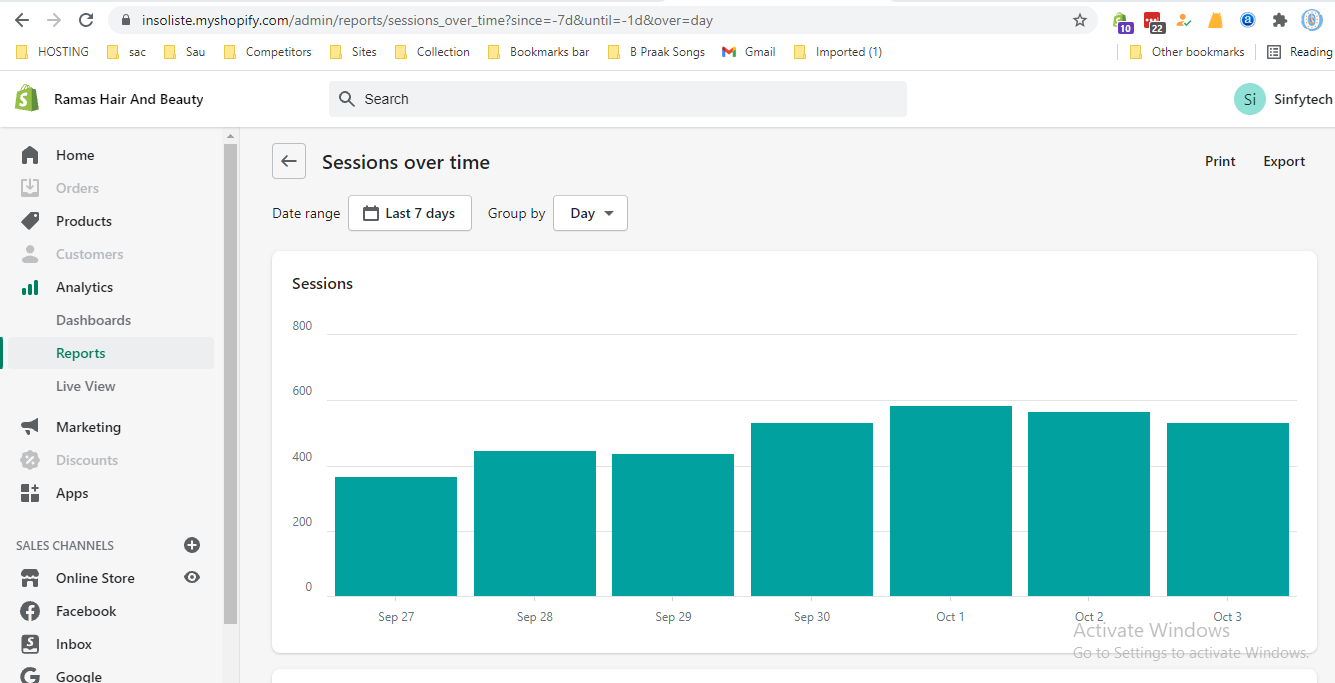The image size is (1335, 683).
Task: Click the Marketing megaphone icon
Action: point(30,427)
